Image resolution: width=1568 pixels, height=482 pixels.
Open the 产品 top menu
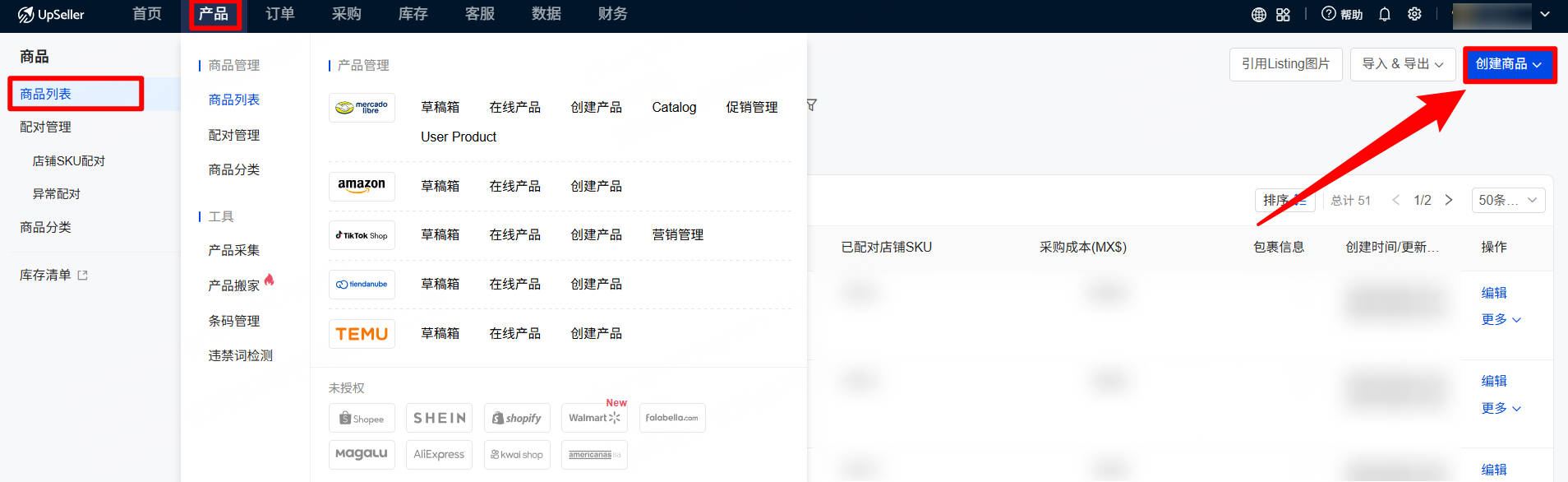(214, 14)
